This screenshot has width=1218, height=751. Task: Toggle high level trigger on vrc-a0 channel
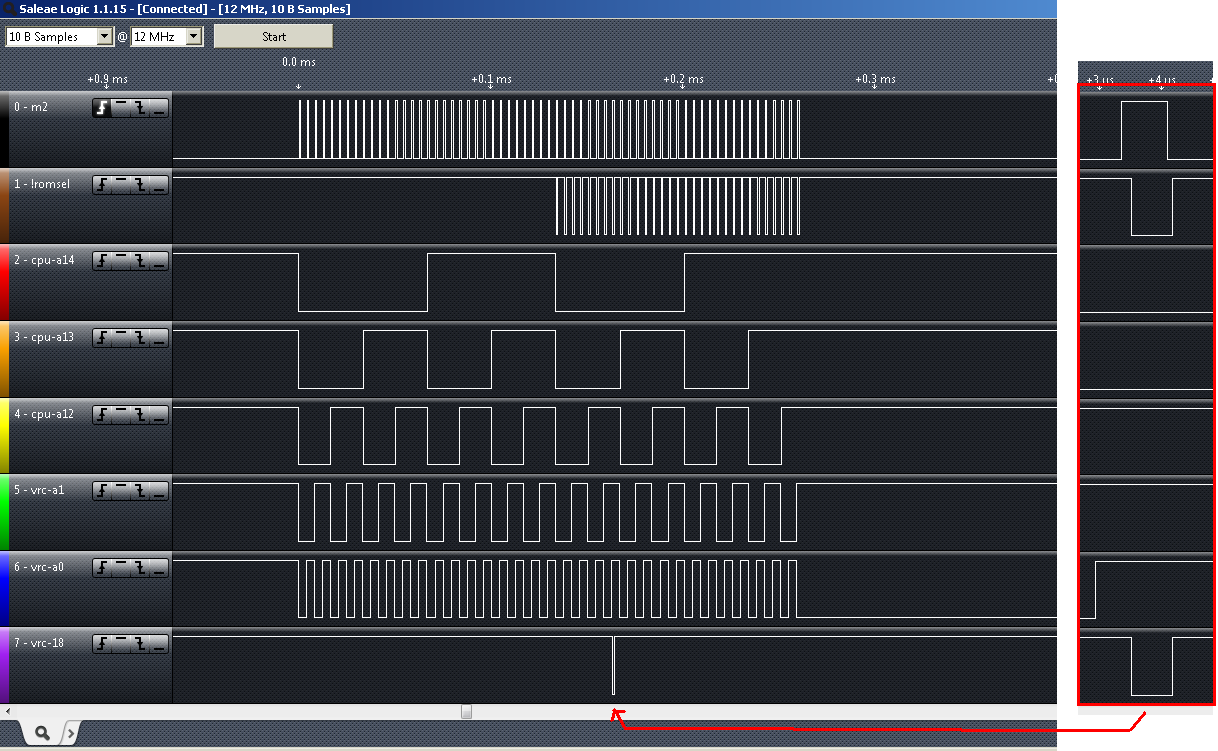pyautogui.click(x=121, y=567)
